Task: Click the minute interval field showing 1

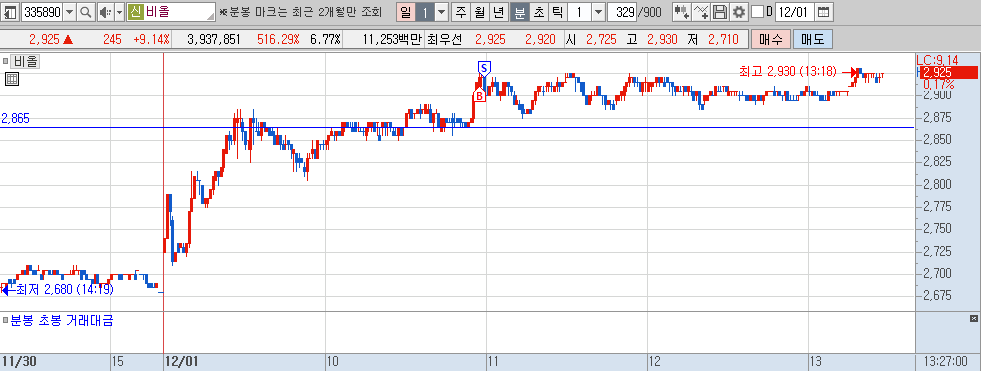Action: pos(579,11)
